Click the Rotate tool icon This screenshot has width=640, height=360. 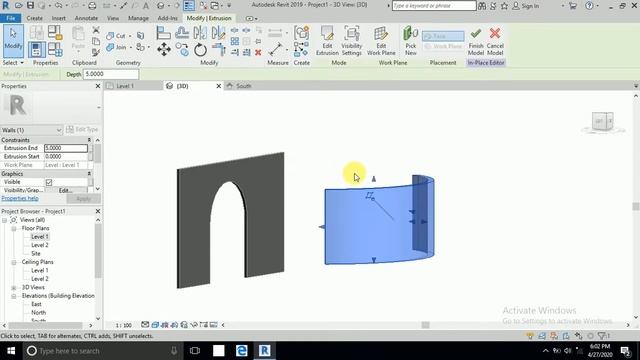coord(200,50)
